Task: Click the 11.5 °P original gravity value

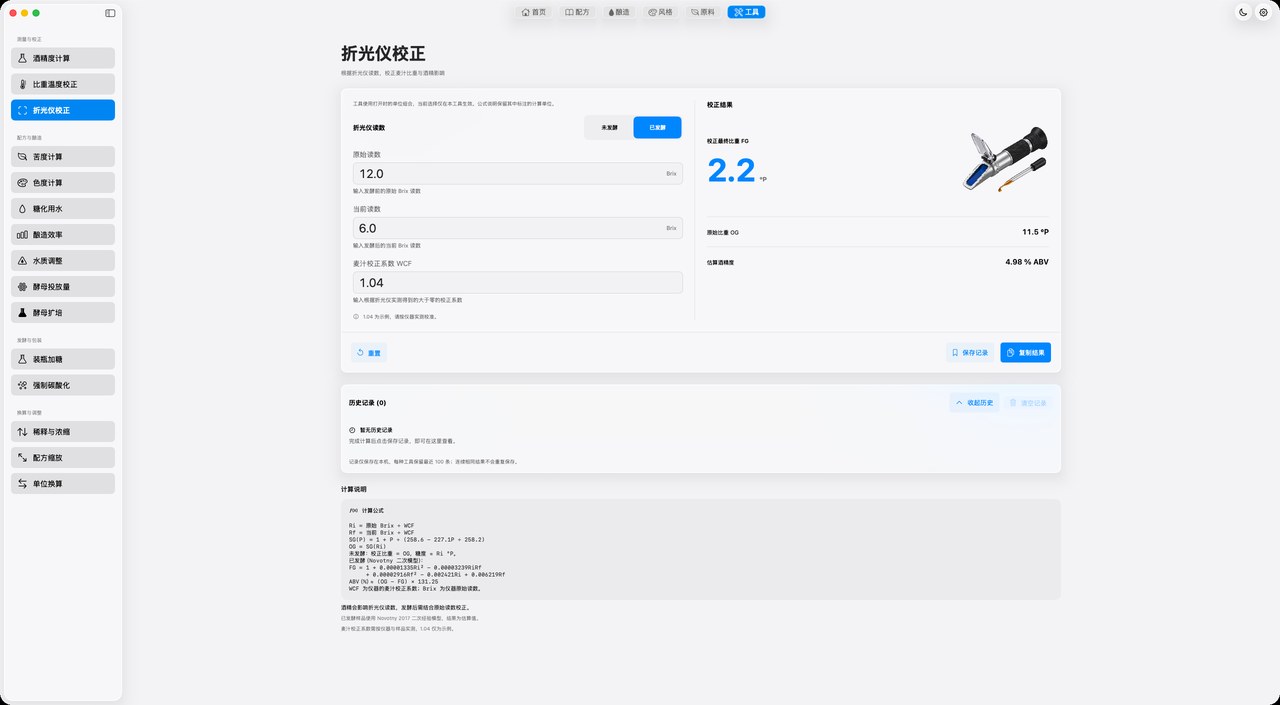Action: (x=1035, y=232)
